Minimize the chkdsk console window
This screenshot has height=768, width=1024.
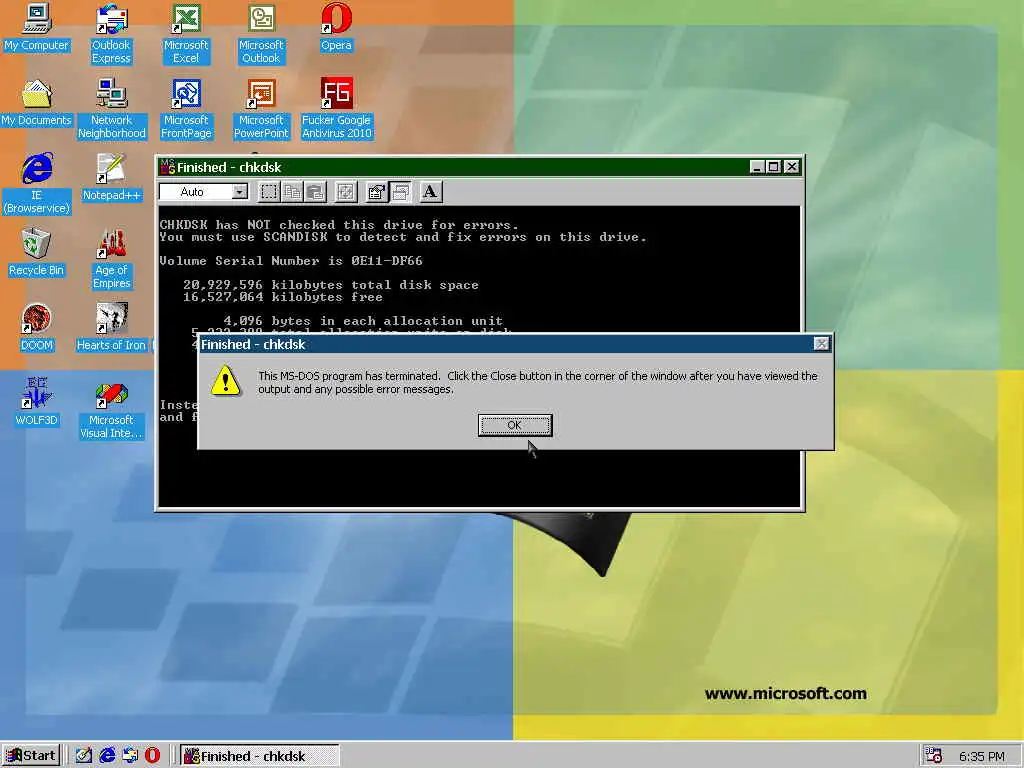tap(757, 167)
